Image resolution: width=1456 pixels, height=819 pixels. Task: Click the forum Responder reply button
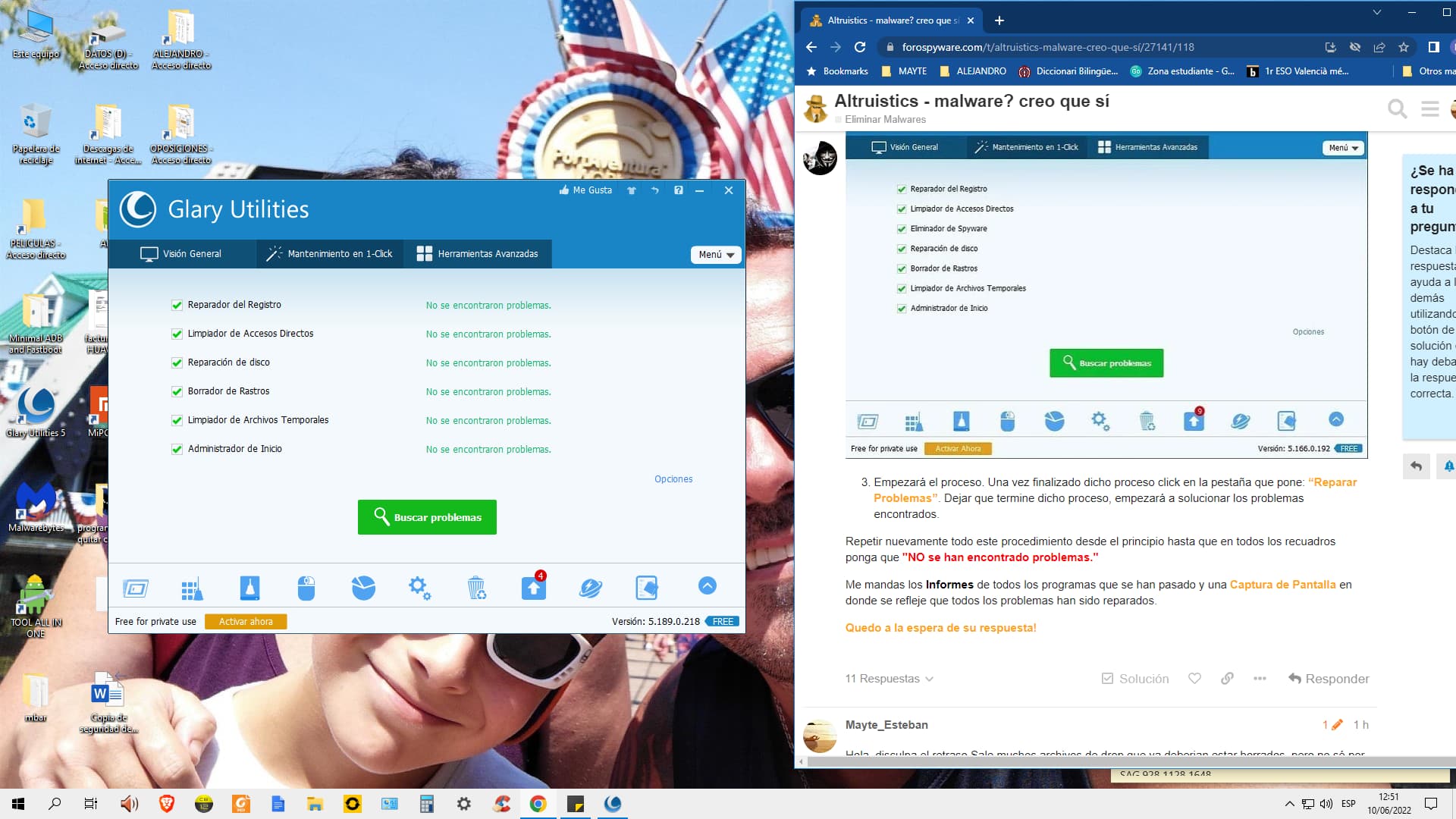point(1329,679)
